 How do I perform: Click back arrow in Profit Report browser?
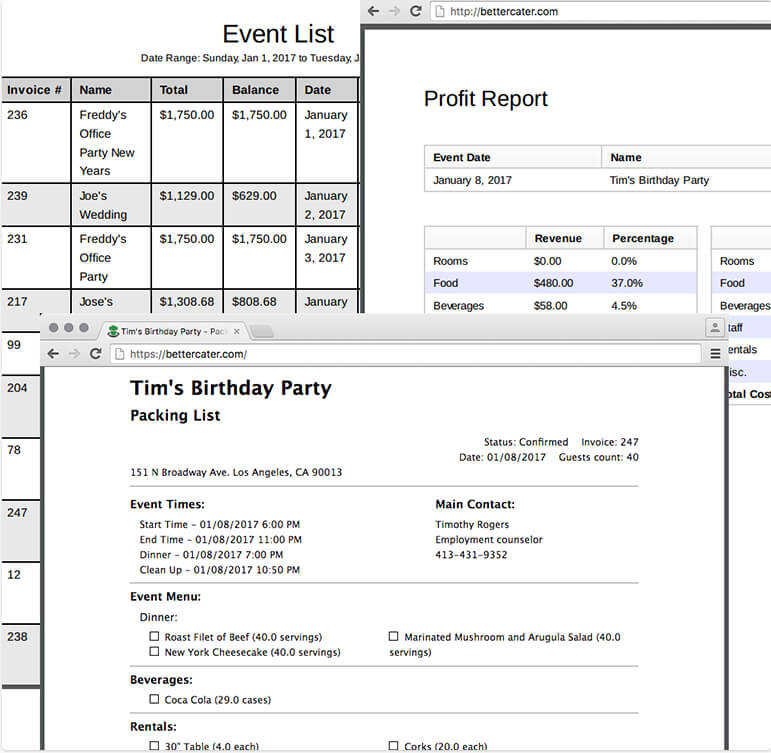(373, 11)
